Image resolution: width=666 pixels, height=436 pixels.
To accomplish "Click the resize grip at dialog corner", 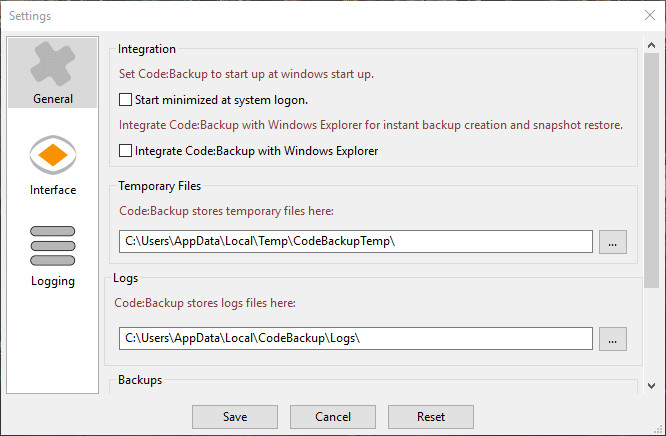I will click(x=658, y=429).
